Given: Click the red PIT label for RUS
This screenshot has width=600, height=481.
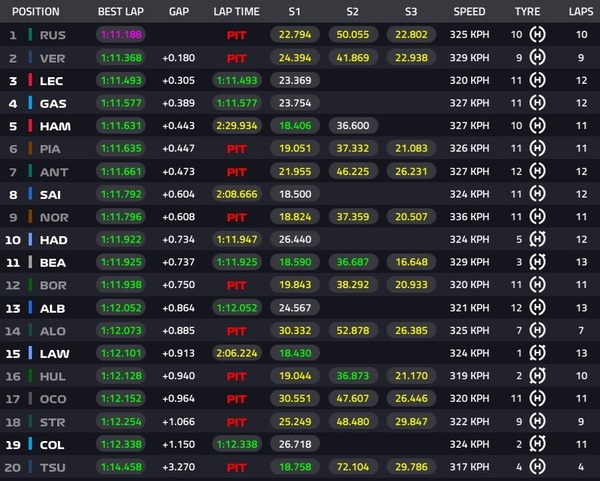Looking at the screenshot, I should point(236,35).
